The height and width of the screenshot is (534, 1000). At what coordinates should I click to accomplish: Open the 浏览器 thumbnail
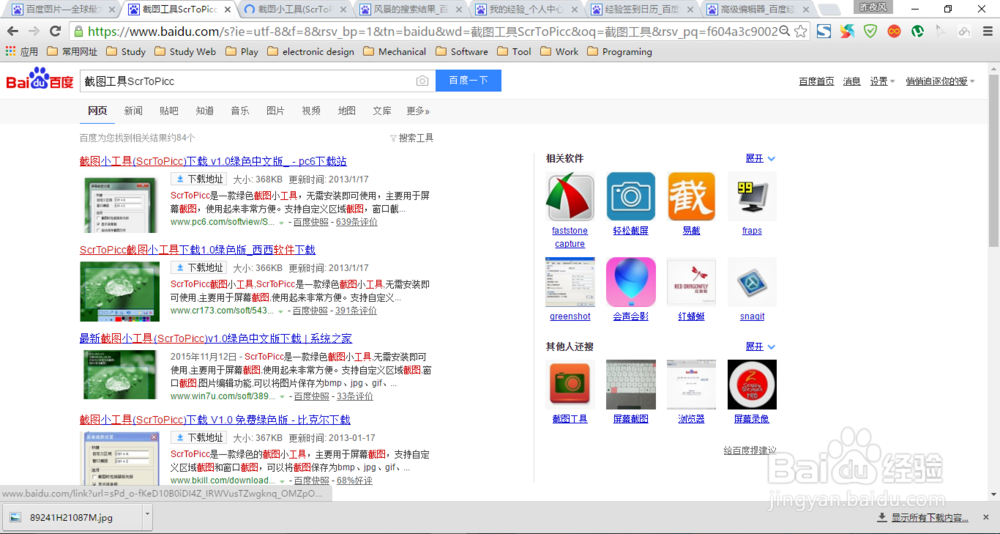[x=691, y=385]
